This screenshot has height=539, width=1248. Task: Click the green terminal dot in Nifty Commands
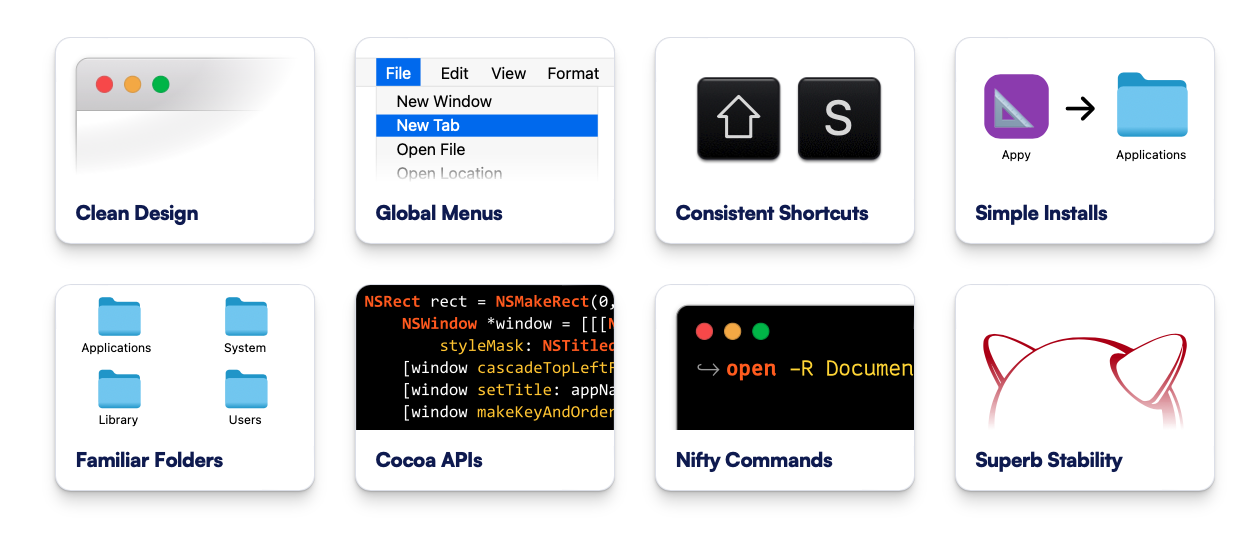[x=760, y=331]
